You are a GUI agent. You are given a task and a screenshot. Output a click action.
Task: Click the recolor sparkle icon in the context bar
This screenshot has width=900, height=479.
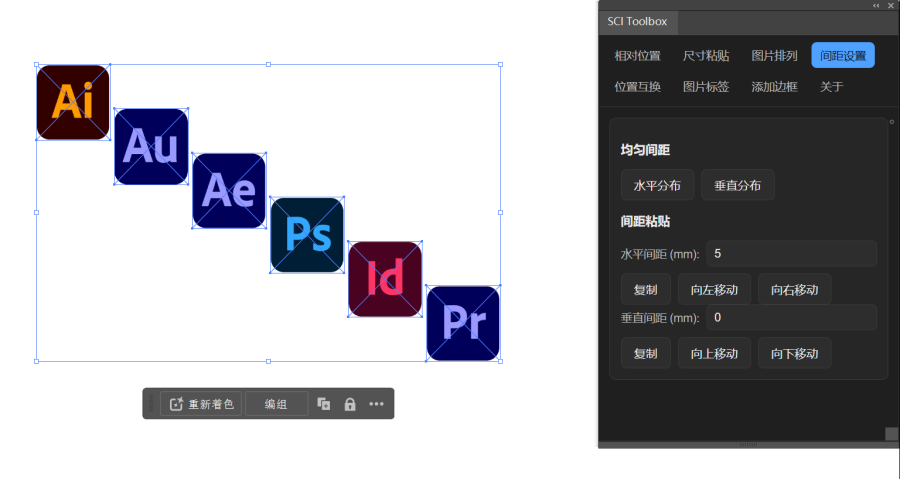[x=176, y=404]
